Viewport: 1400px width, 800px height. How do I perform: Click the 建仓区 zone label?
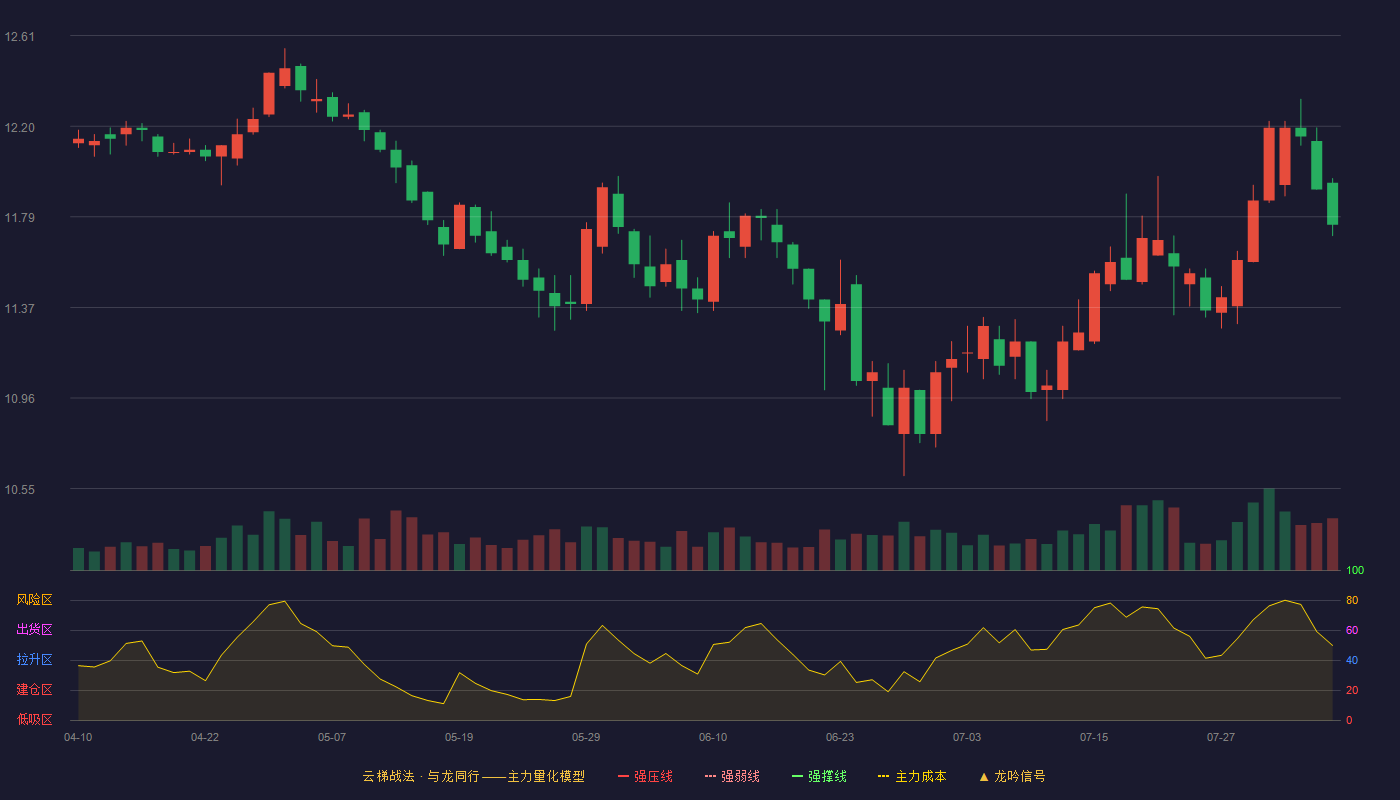34,690
